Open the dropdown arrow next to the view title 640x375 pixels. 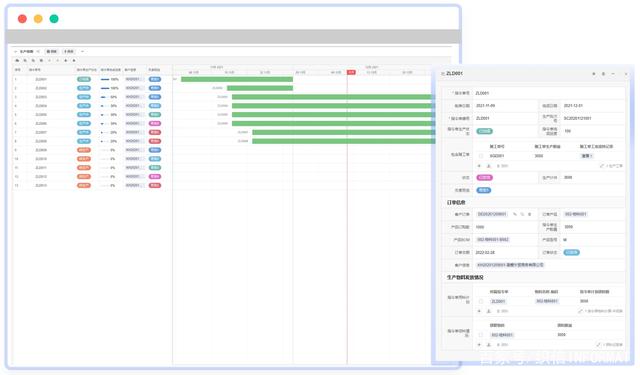click(38, 51)
